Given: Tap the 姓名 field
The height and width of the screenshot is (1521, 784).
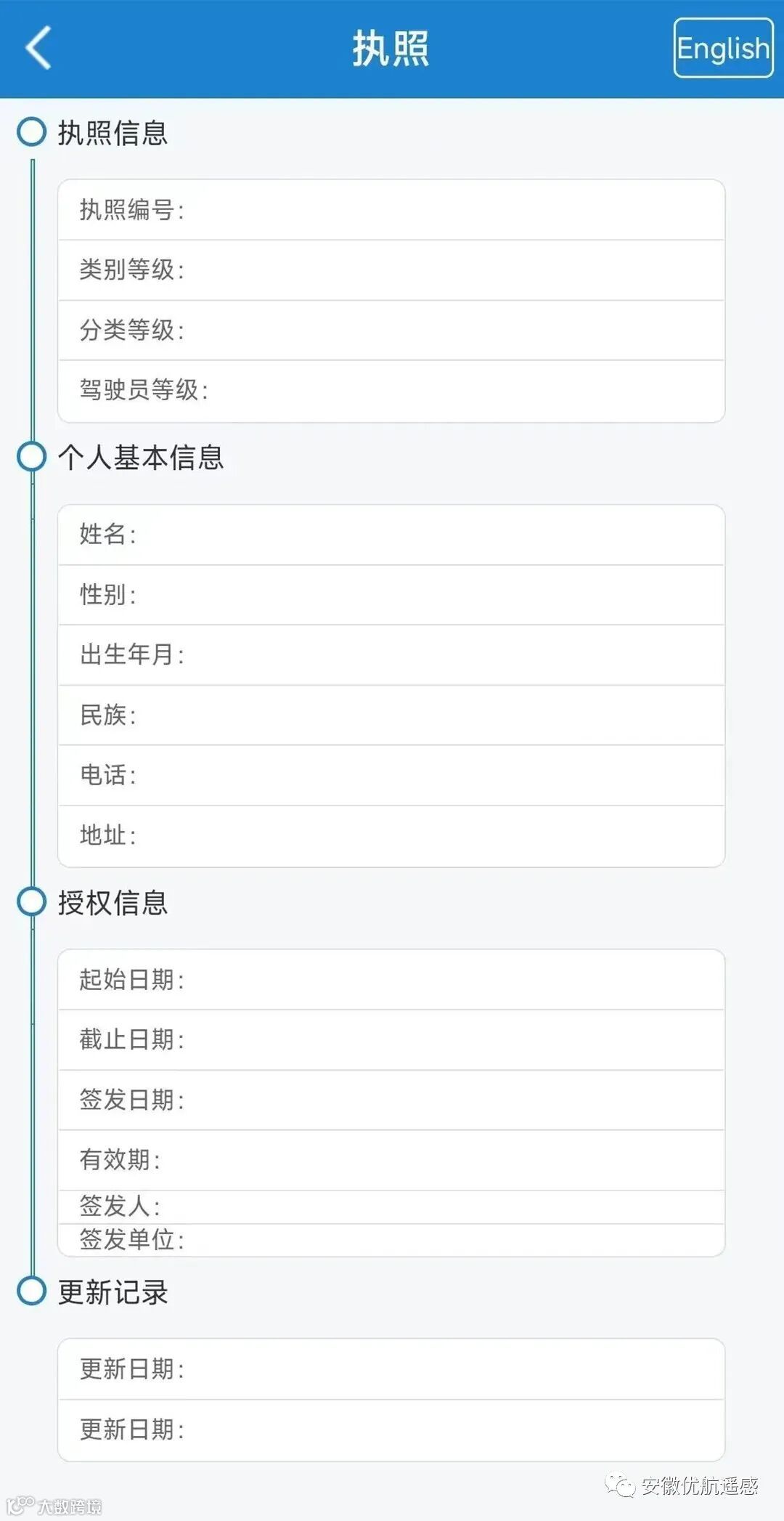Looking at the screenshot, I should 391,535.
